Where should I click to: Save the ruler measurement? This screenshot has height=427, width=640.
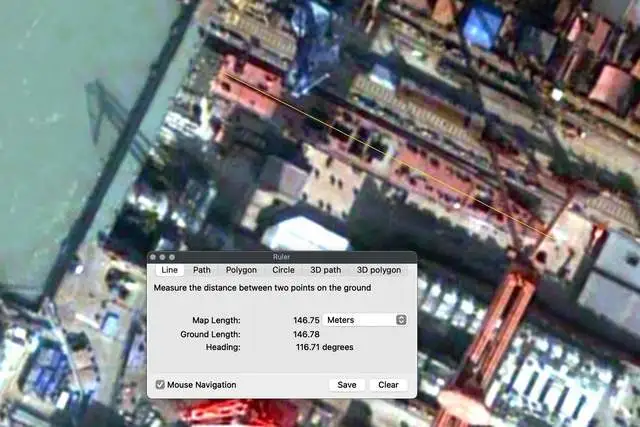[x=347, y=385]
